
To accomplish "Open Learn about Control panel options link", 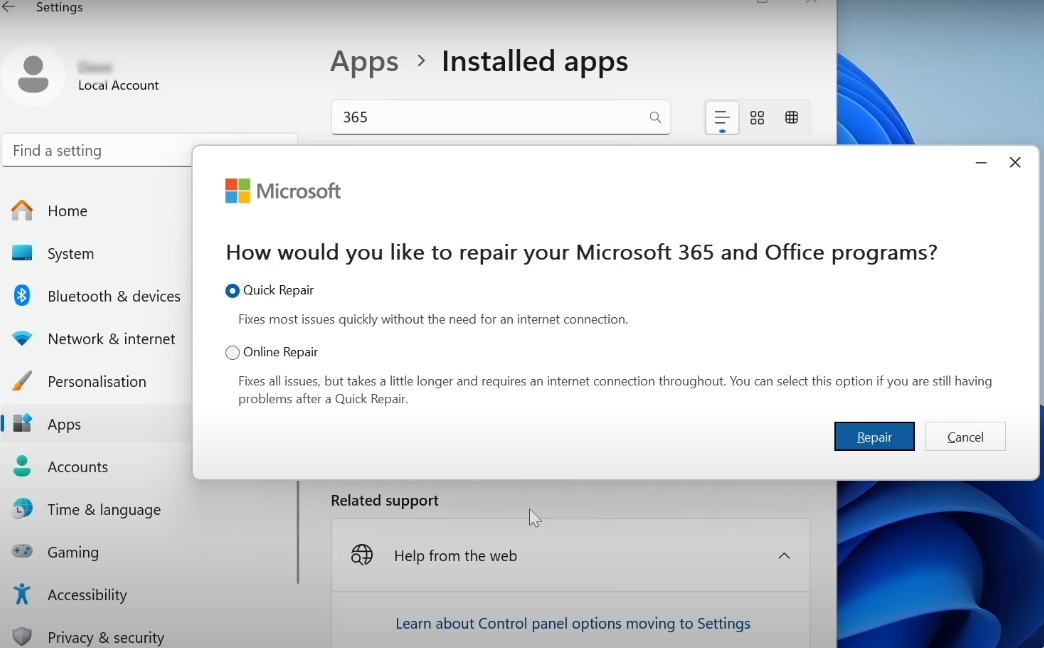I will pos(573,623).
